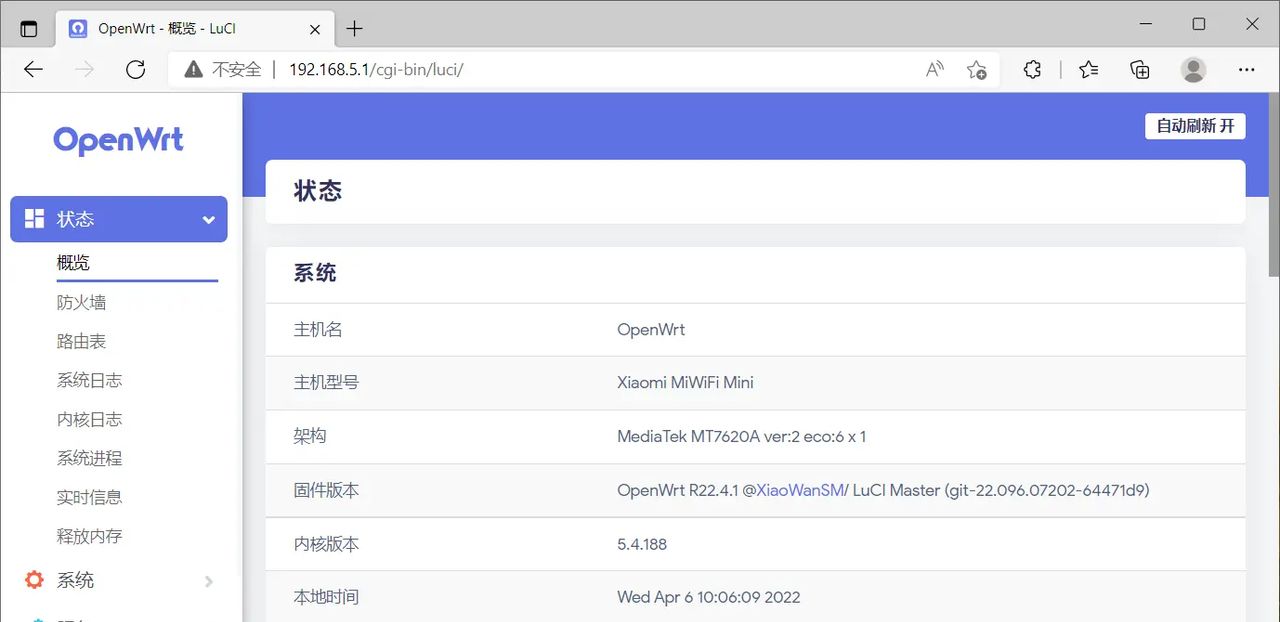
Task: Open the read aloud tool
Action: click(x=934, y=69)
